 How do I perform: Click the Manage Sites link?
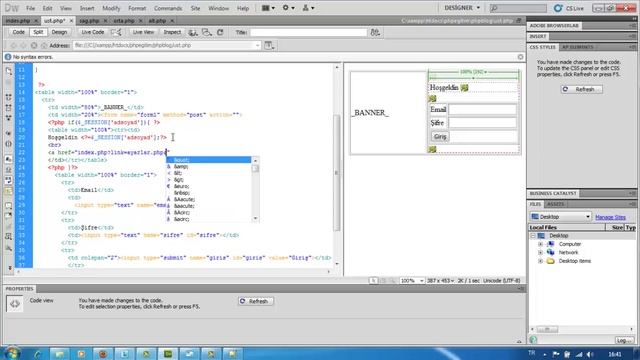tap(610, 217)
